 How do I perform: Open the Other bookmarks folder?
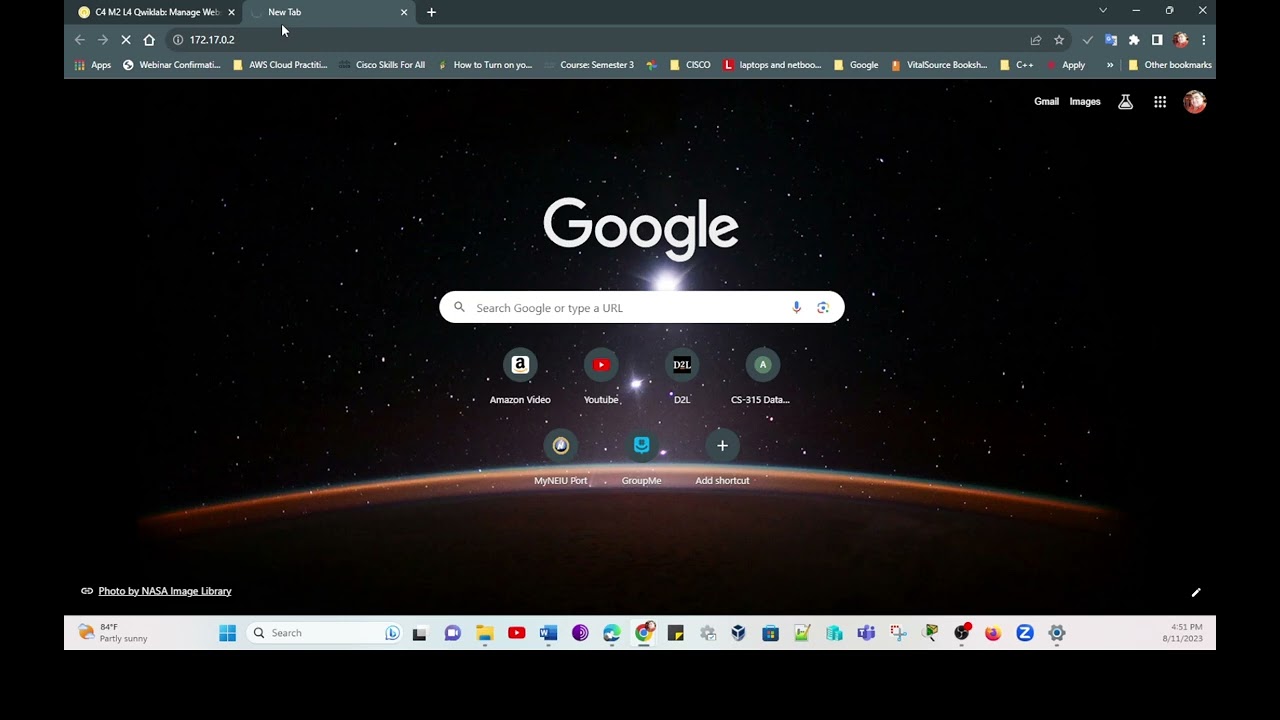(1169, 65)
